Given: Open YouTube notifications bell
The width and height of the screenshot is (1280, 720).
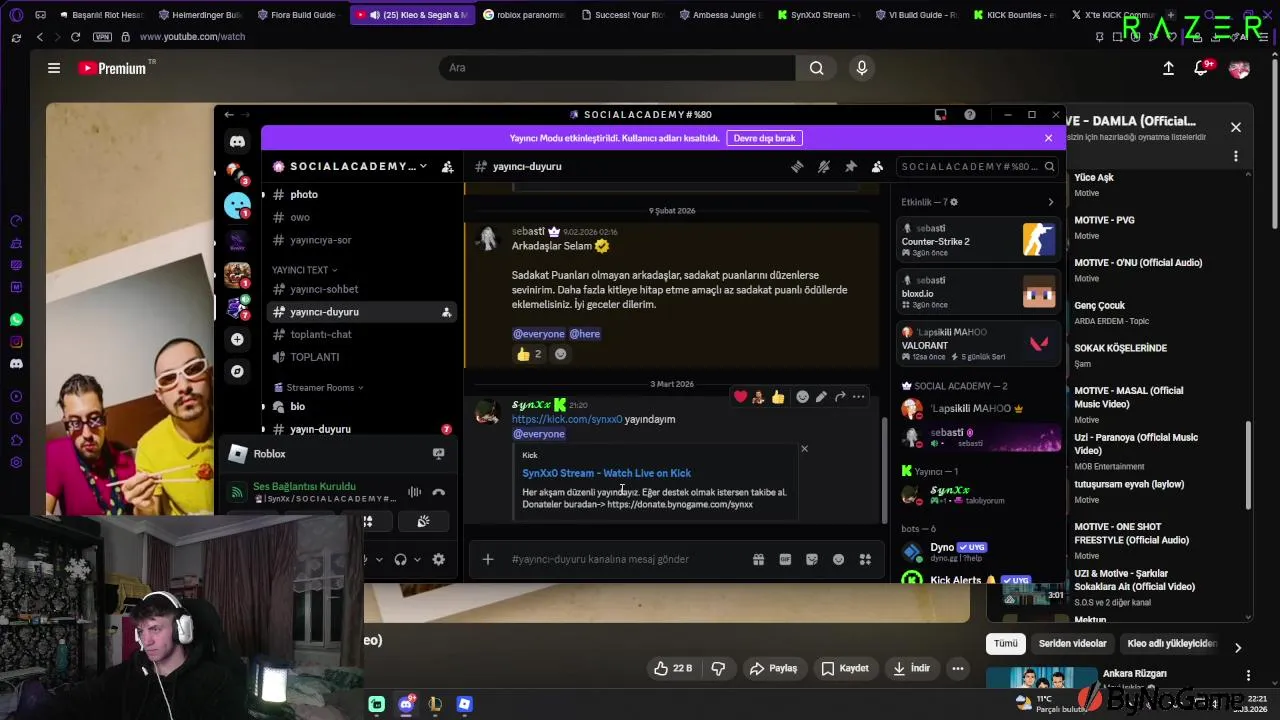Looking at the screenshot, I should 1202,68.
